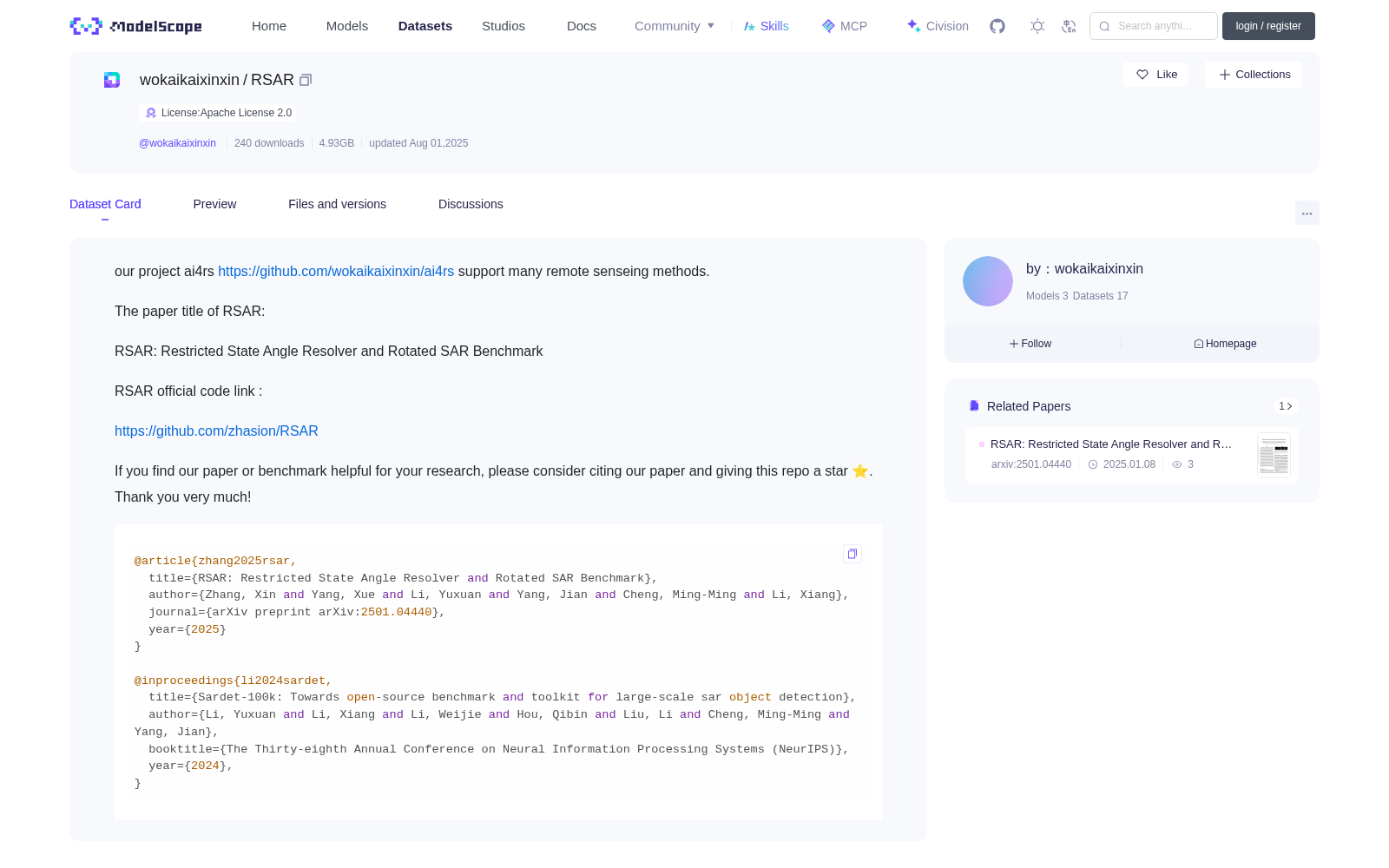The height and width of the screenshot is (868, 1389).
Task: Switch to the Files and versions tab
Action: (337, 204)
